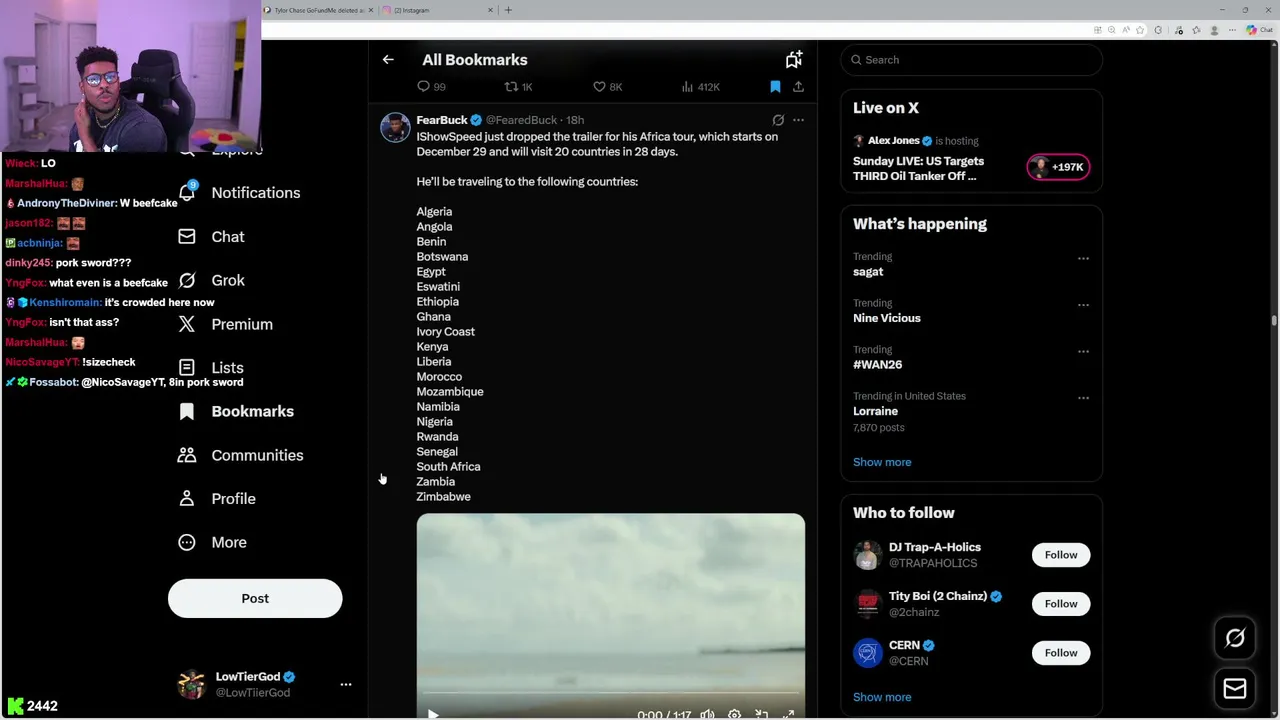Repost the post with 1K reposts
This screenshot has width=1280, height=720.
(x=511, y=87)
